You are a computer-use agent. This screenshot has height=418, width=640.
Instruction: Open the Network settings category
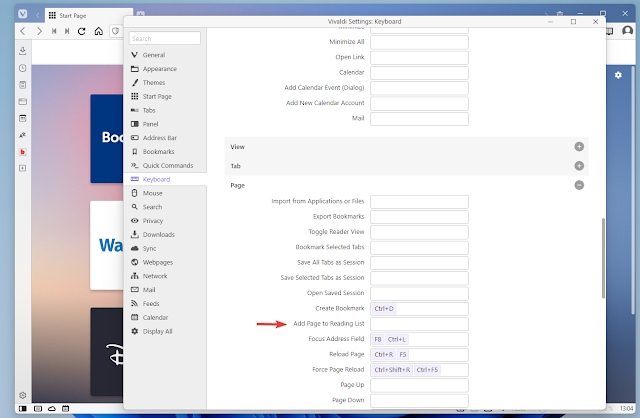coord(165,276)
